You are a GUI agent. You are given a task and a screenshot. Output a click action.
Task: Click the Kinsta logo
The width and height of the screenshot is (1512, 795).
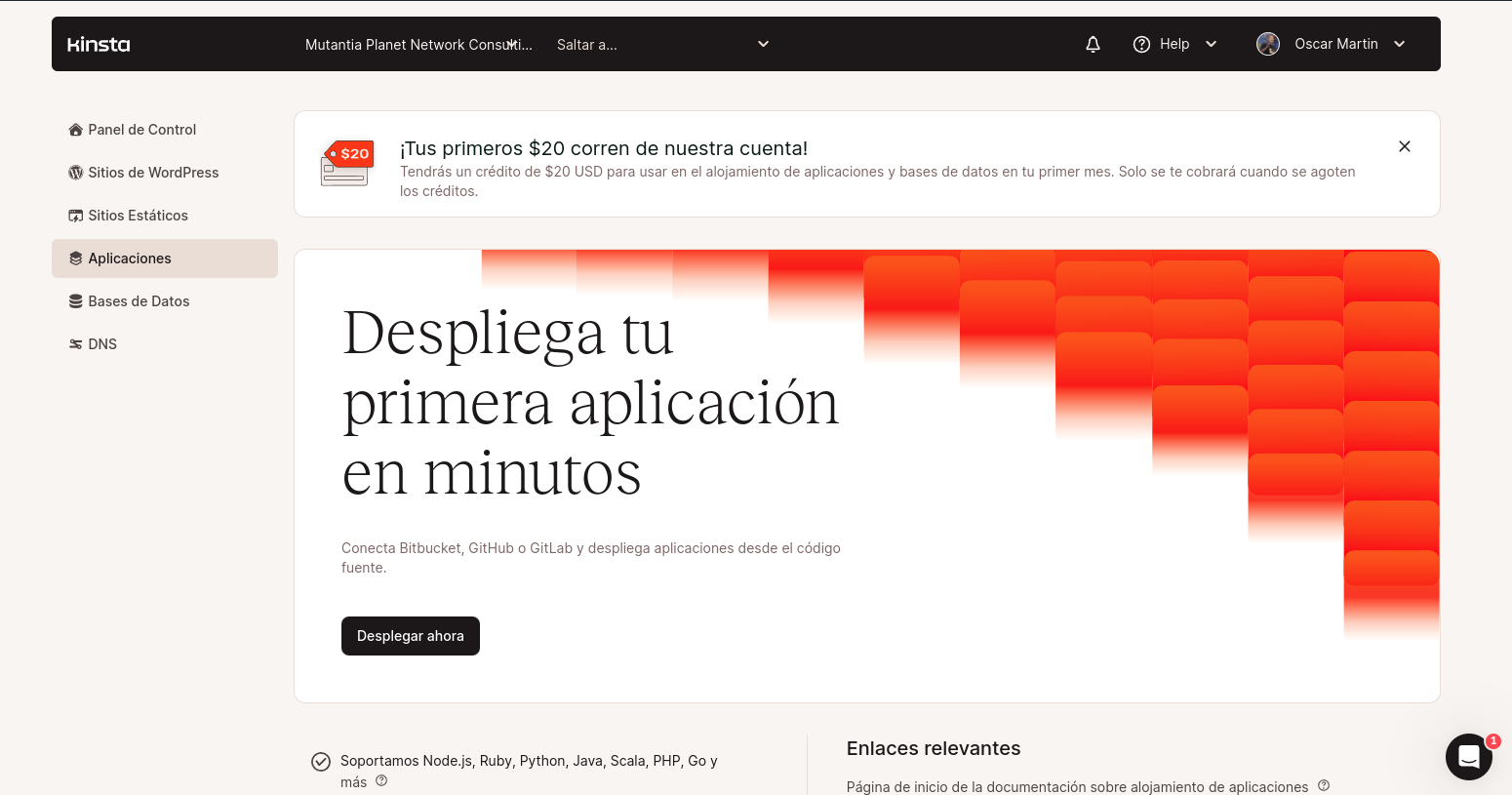click(x=98, y=44)
